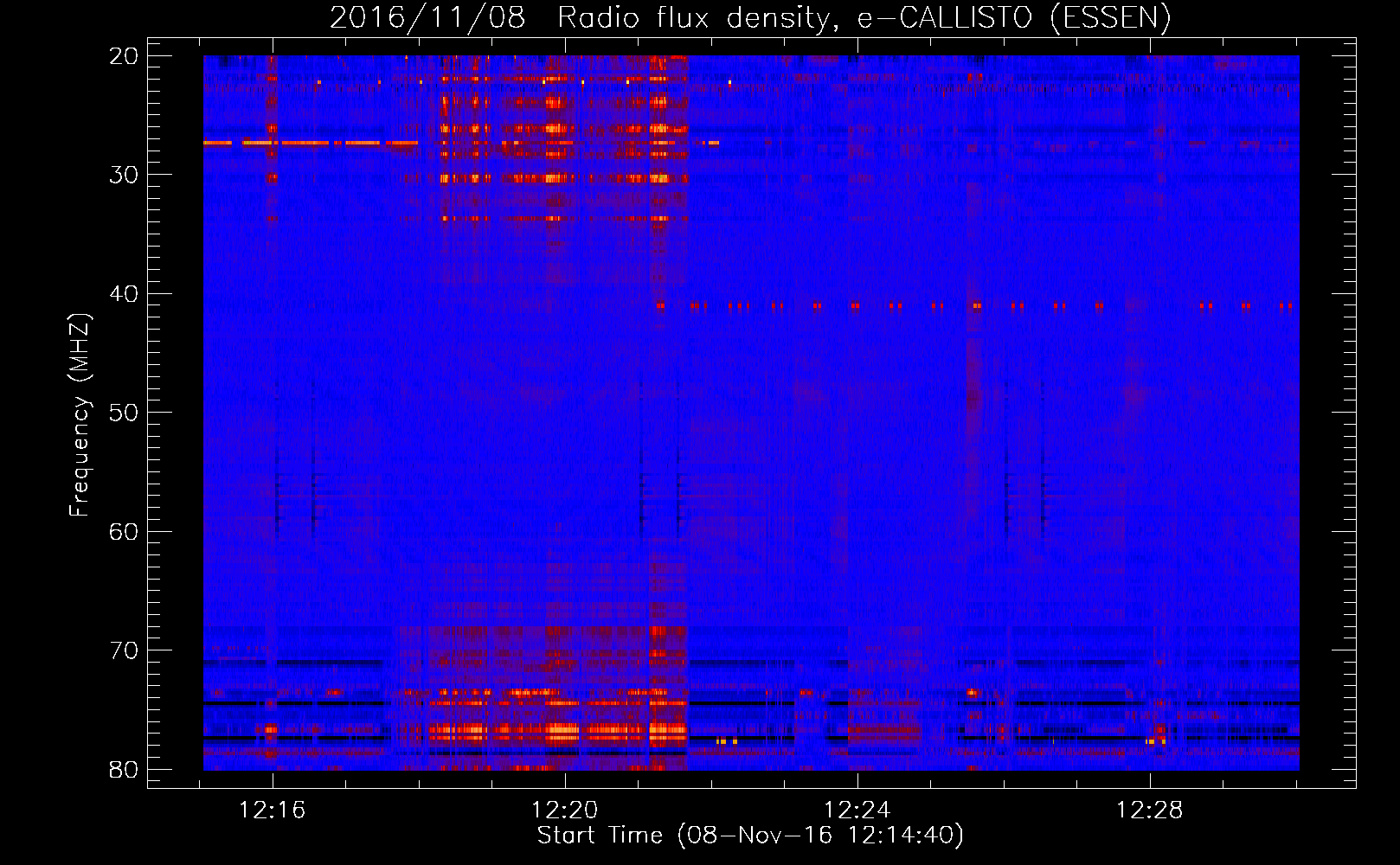Click the '12:20' time tick label
The width and height of the screenshot is (1400, 865).
pos(565,811)
